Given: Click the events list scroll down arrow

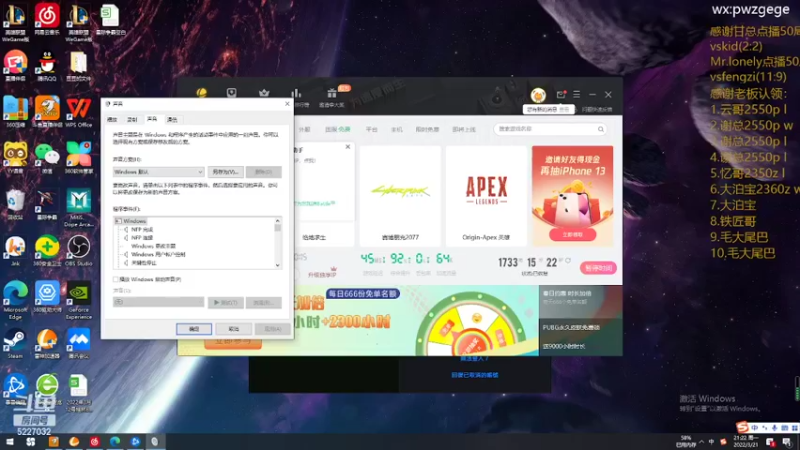Looking at the screenshot, I should (278, 265).
